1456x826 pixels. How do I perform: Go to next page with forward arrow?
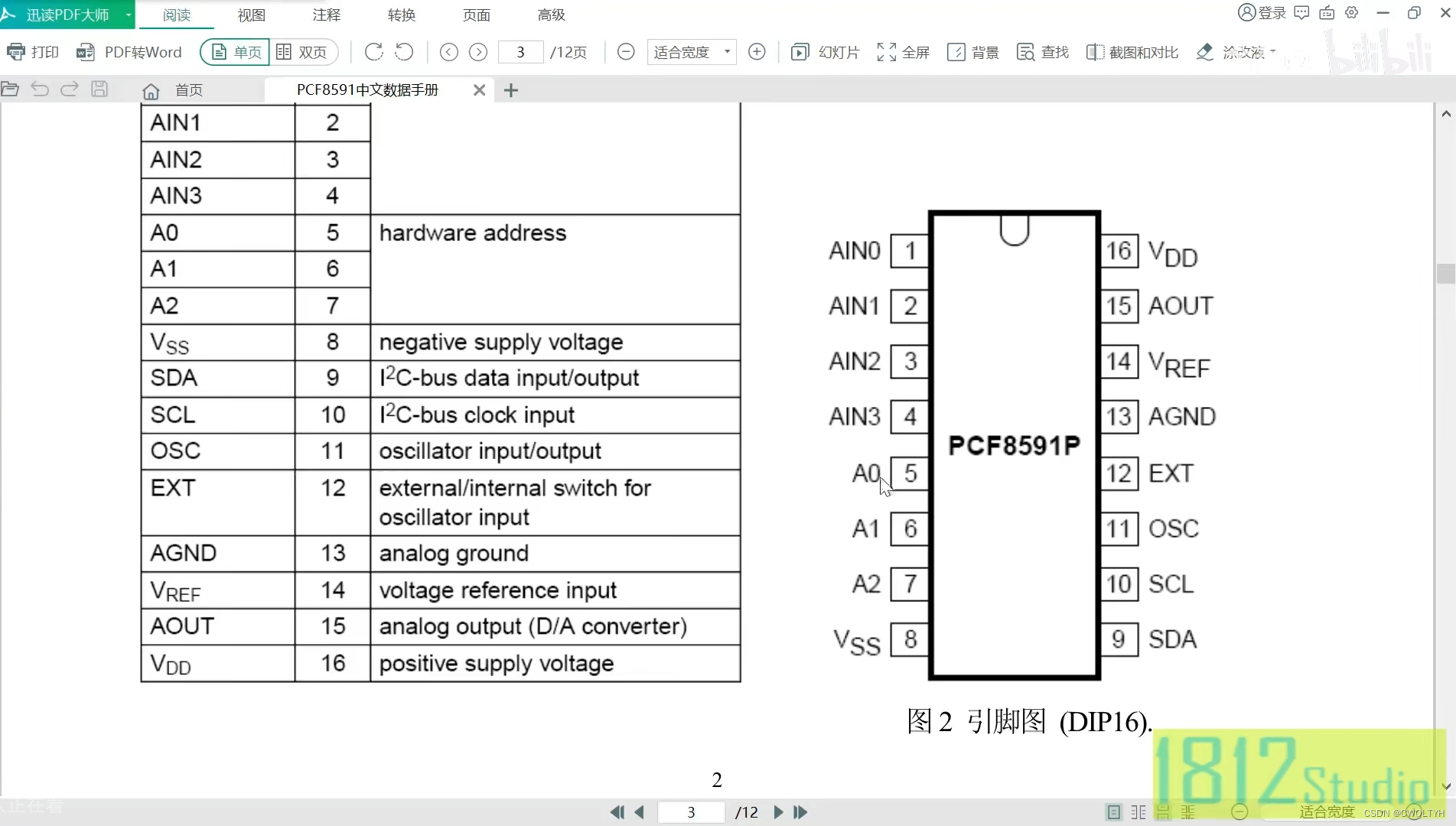(x=478, y=52)
